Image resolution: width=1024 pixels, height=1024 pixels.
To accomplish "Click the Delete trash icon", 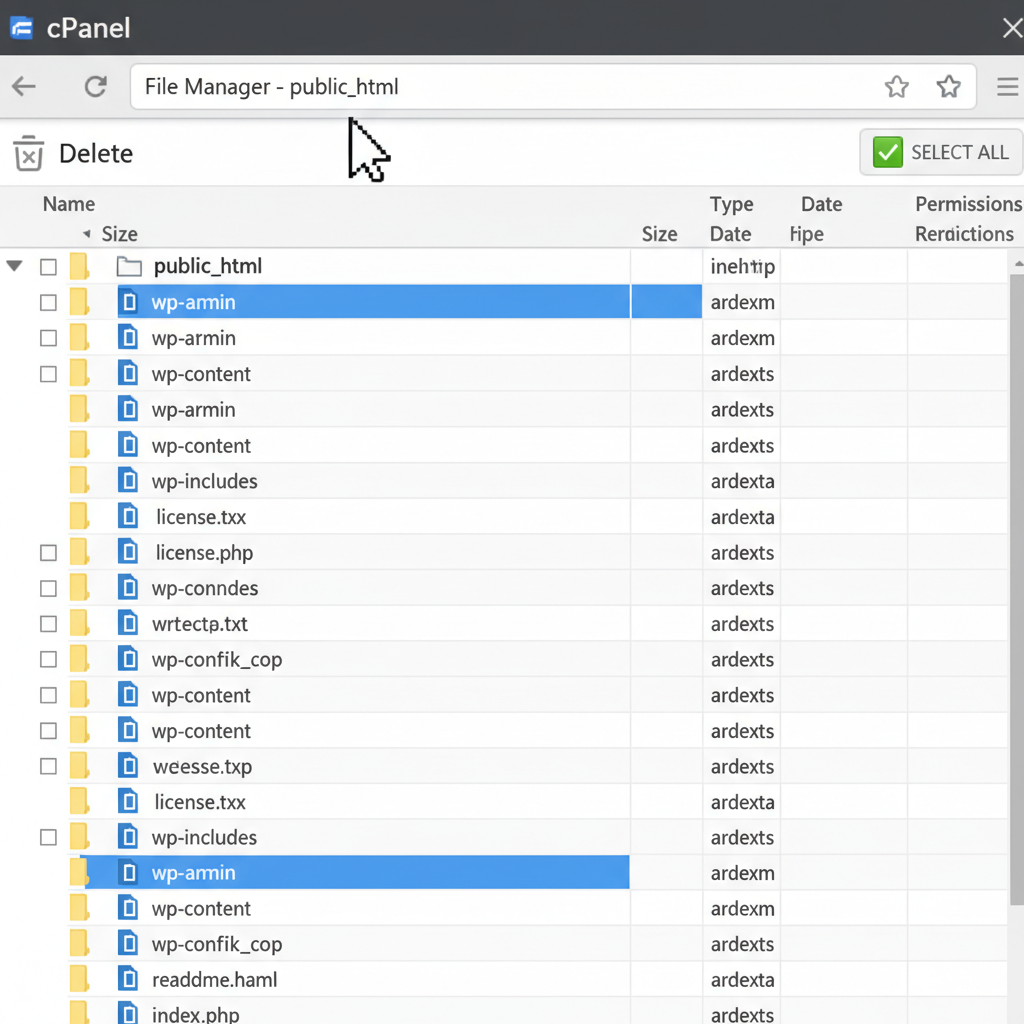I will (x=28, y=153).
